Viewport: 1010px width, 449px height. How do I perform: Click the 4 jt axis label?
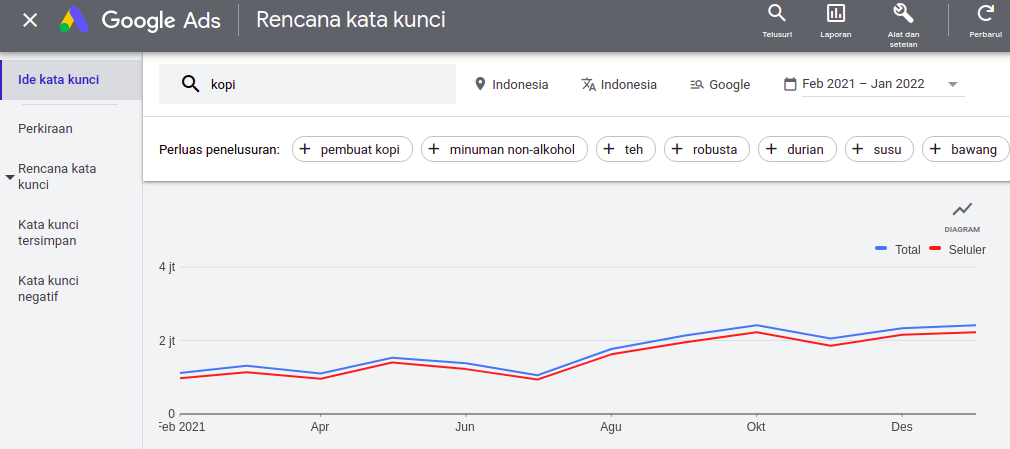[167, 267]
